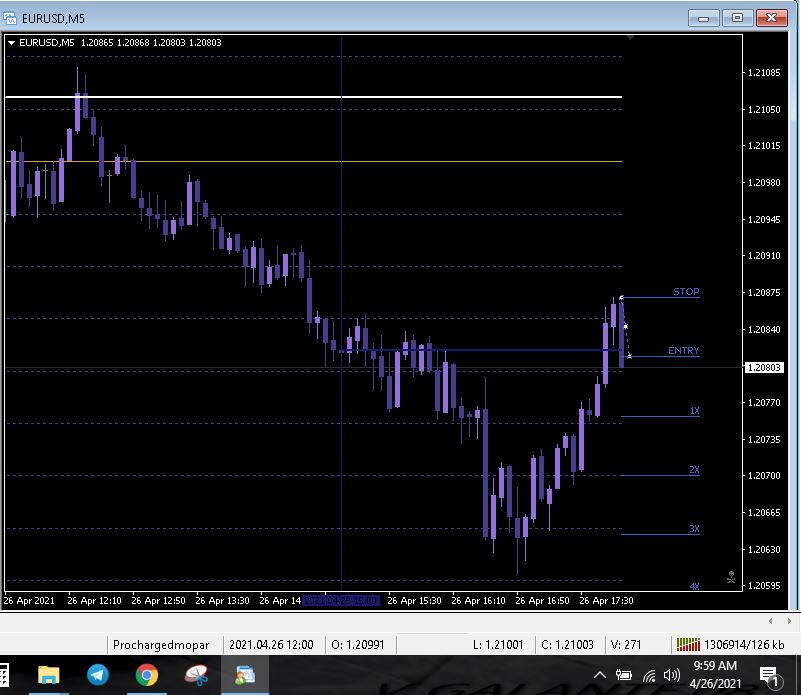
Task: Click the 26 Apr 12:10 time axis label
Action: 94,600
